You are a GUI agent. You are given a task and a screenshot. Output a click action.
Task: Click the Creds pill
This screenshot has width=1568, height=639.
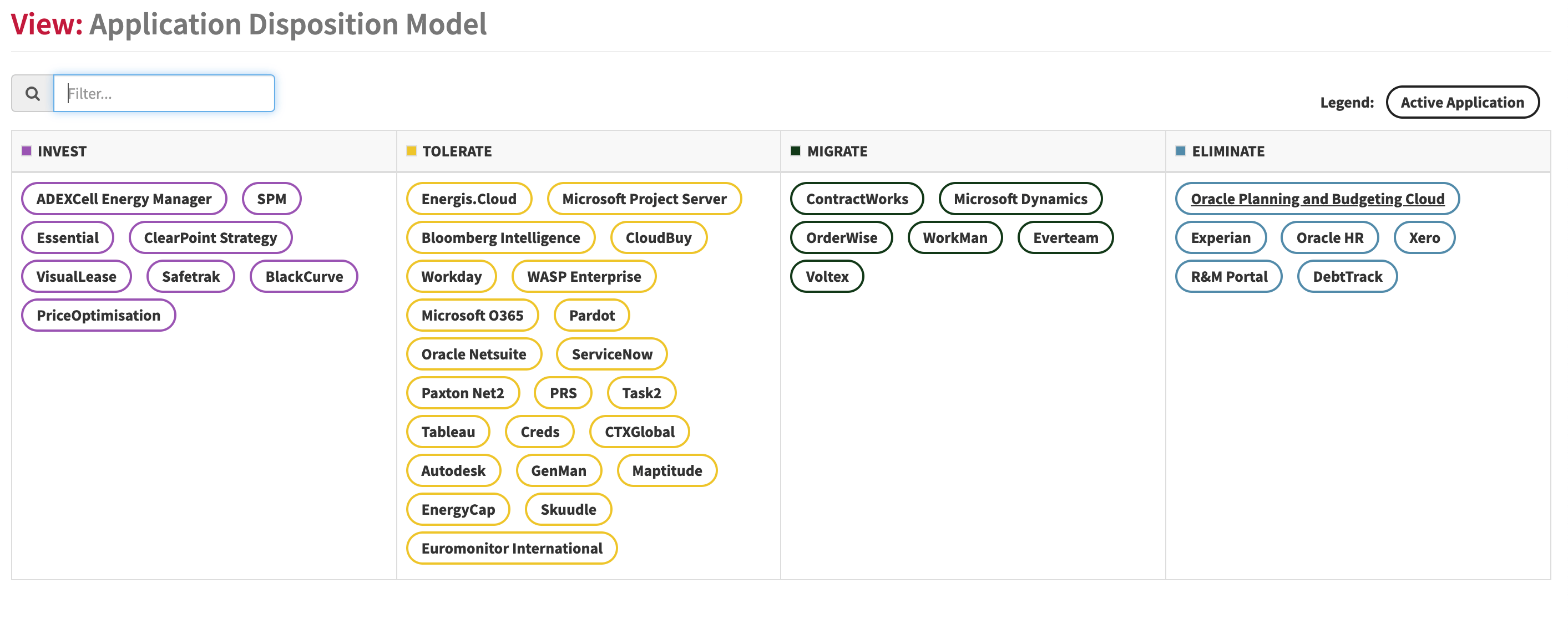point(540,433)
